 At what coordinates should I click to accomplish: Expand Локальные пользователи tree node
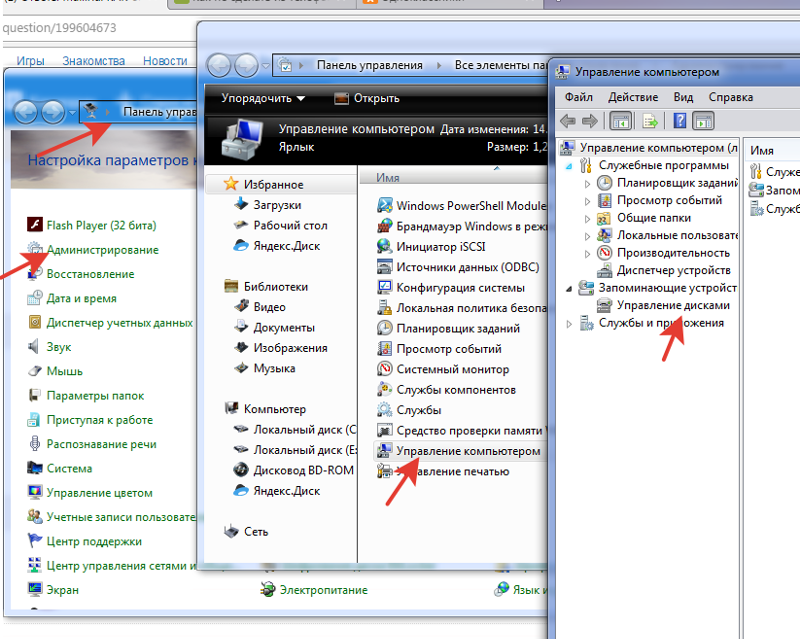[587, 236]
